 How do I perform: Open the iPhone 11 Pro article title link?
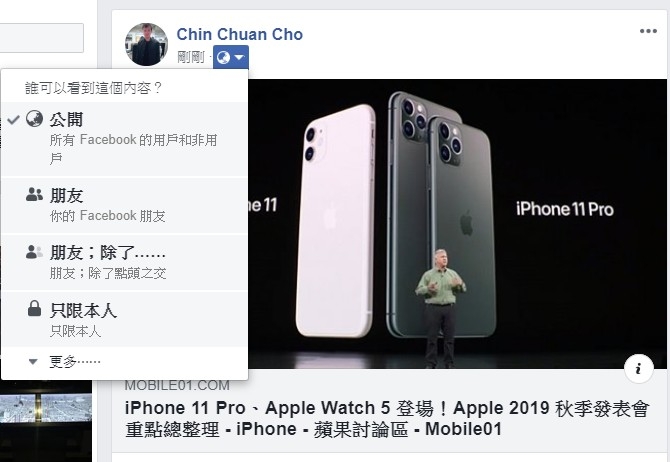tap(387, 418)
